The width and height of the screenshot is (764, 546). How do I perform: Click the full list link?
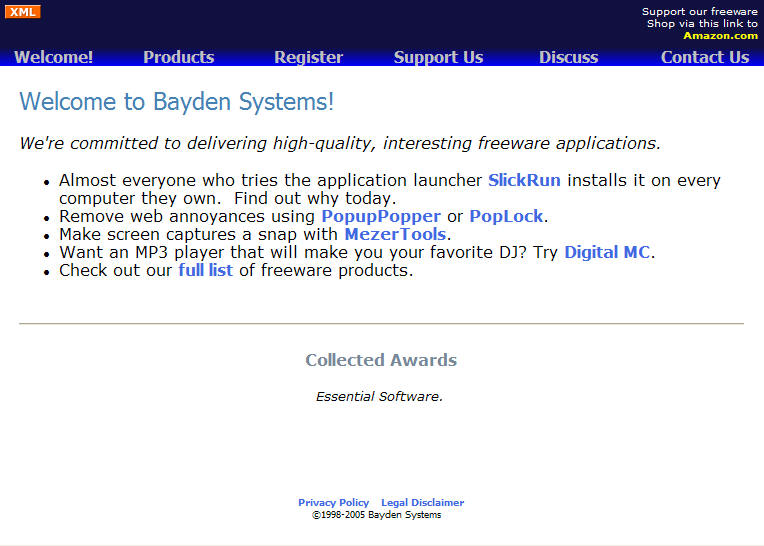point(206,270)
